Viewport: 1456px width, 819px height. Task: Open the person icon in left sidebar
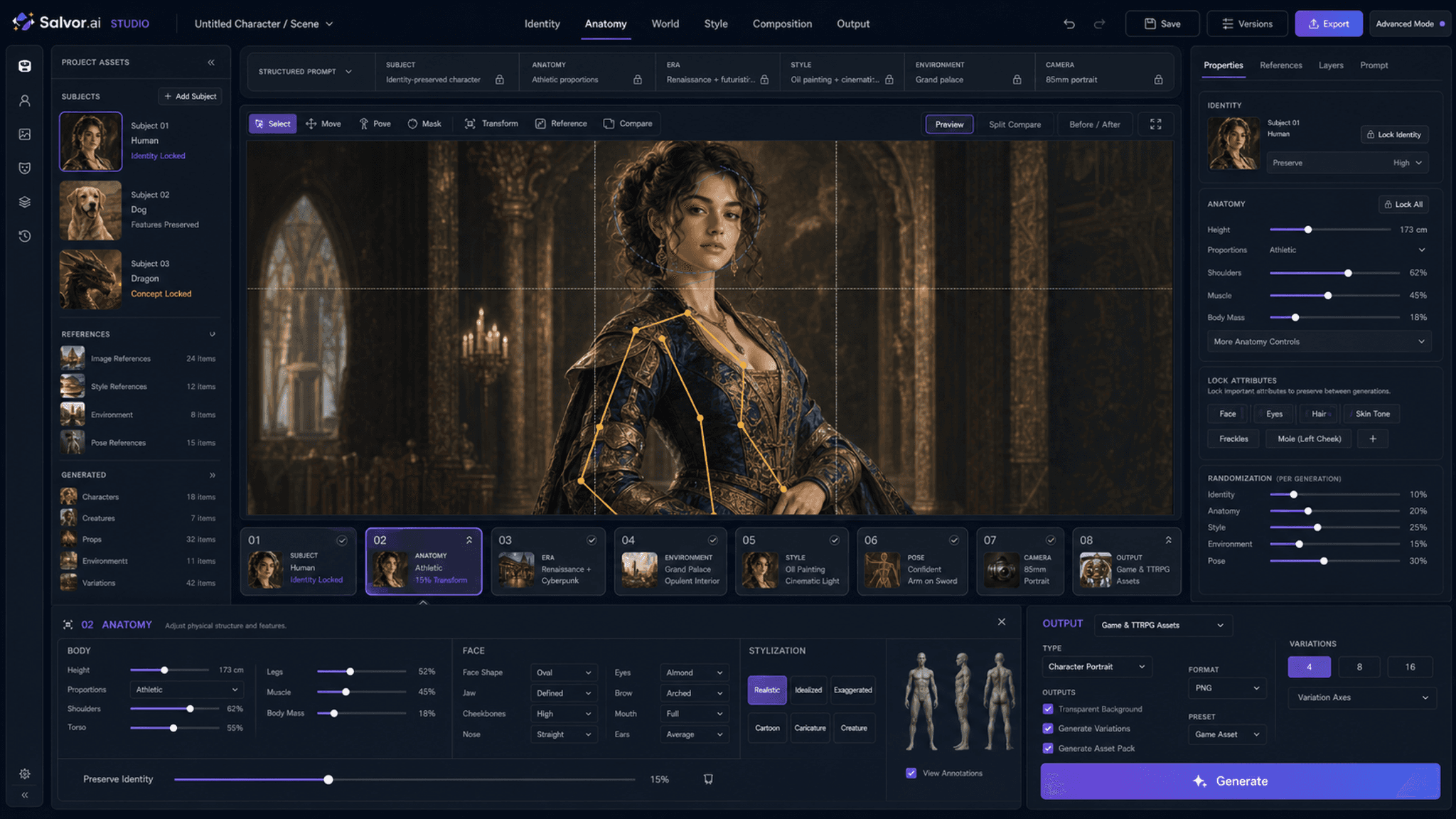[25, 100]
